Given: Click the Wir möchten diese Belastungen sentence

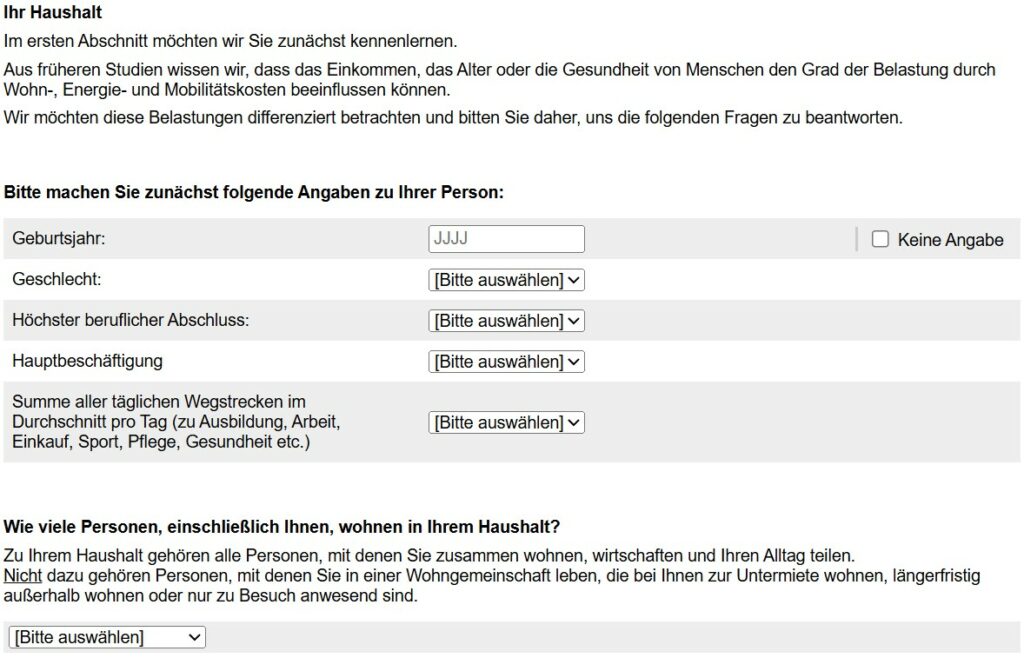Looking at the screenshot, I should coord(452,117).
